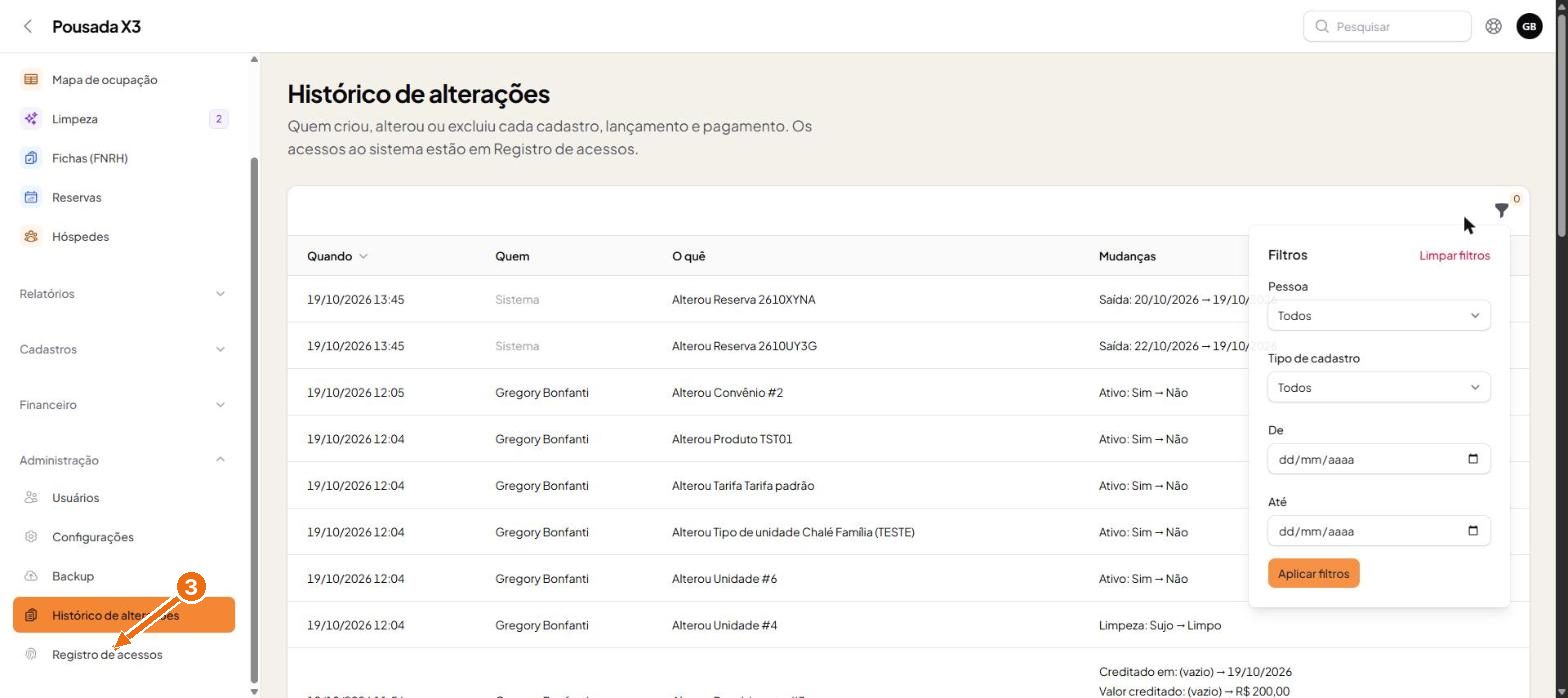Open the Backup page link
The width and height of the screenshot is (1568, 698).
coord(124,576)
